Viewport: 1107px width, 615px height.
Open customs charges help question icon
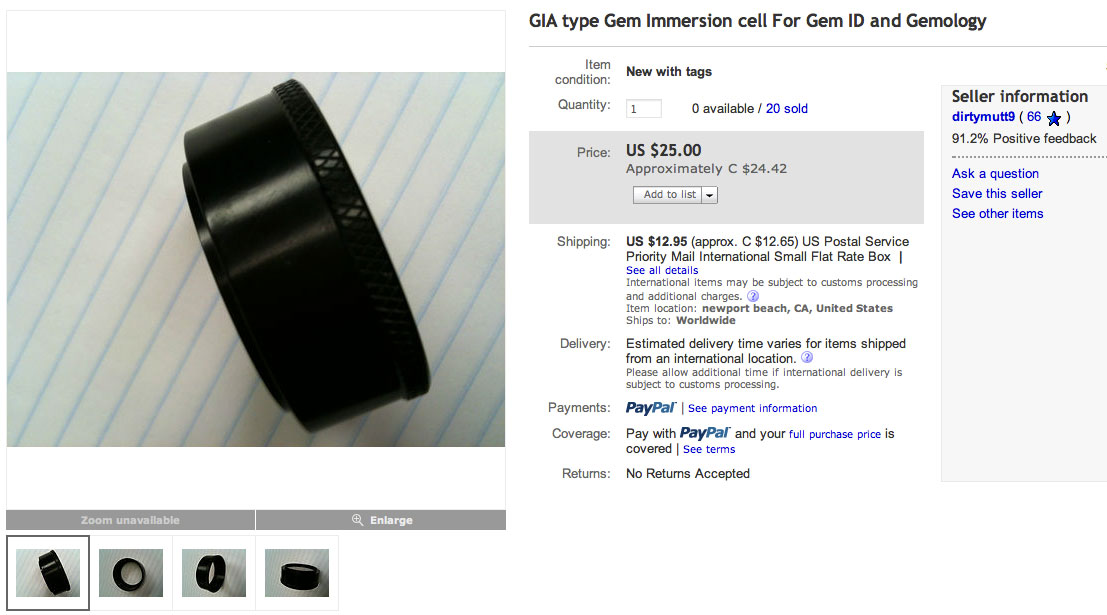click(753, 296)
